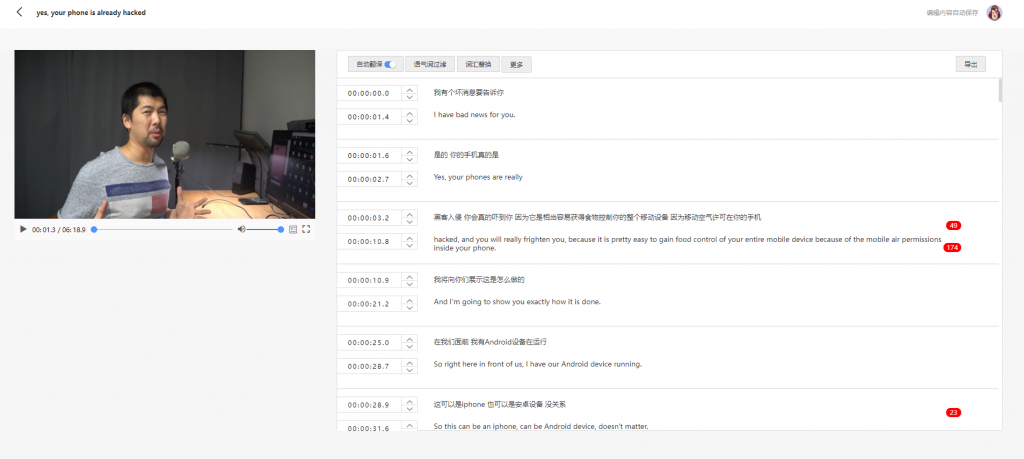The image size is (1024, 459).
Task: Open the user avatar menu
Action: pos(994,12)
